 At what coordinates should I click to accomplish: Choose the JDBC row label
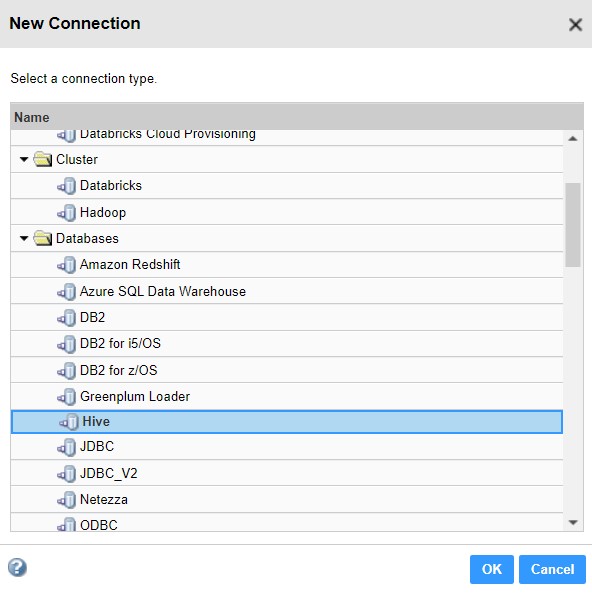tap(97, 447)
